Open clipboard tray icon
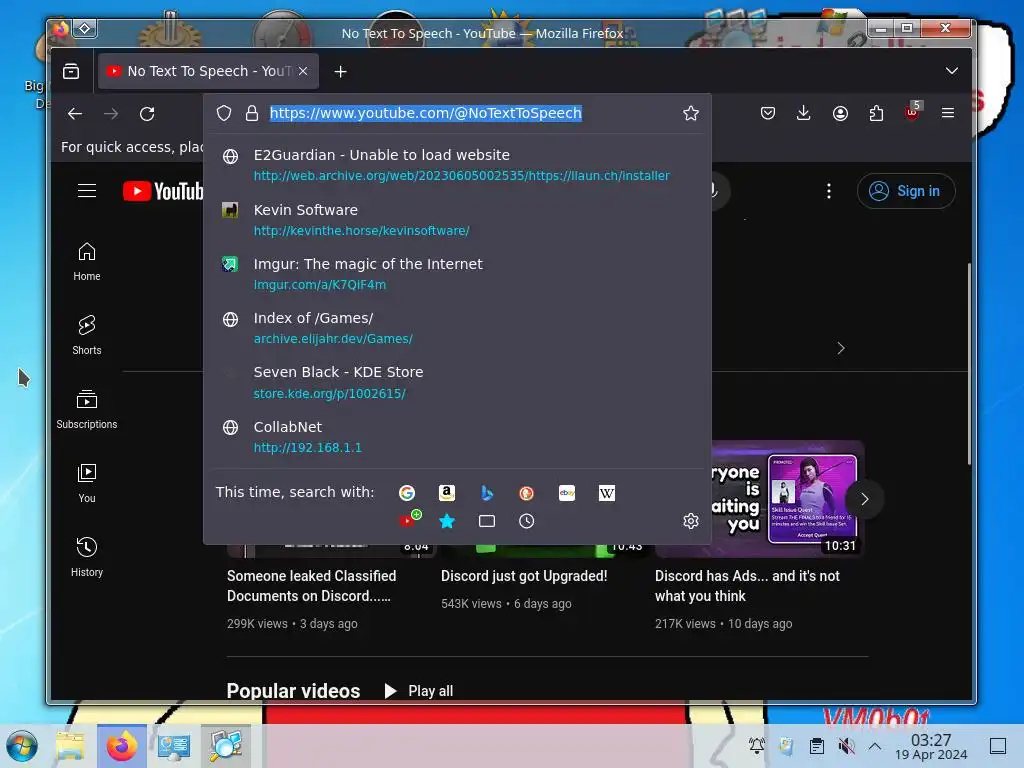 point(816,746)
